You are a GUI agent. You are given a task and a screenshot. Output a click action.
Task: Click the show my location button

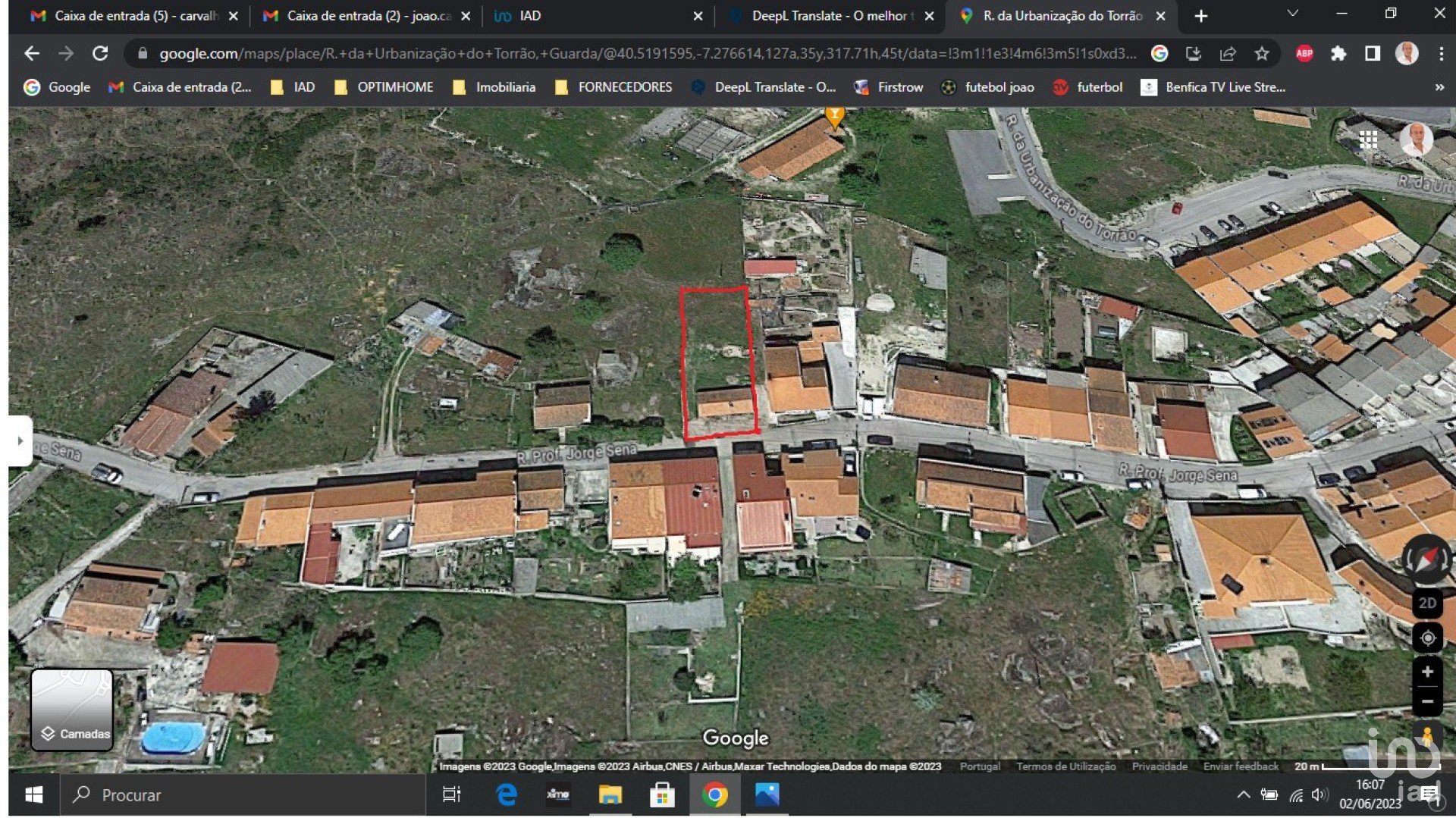(x=1426, y=638)
